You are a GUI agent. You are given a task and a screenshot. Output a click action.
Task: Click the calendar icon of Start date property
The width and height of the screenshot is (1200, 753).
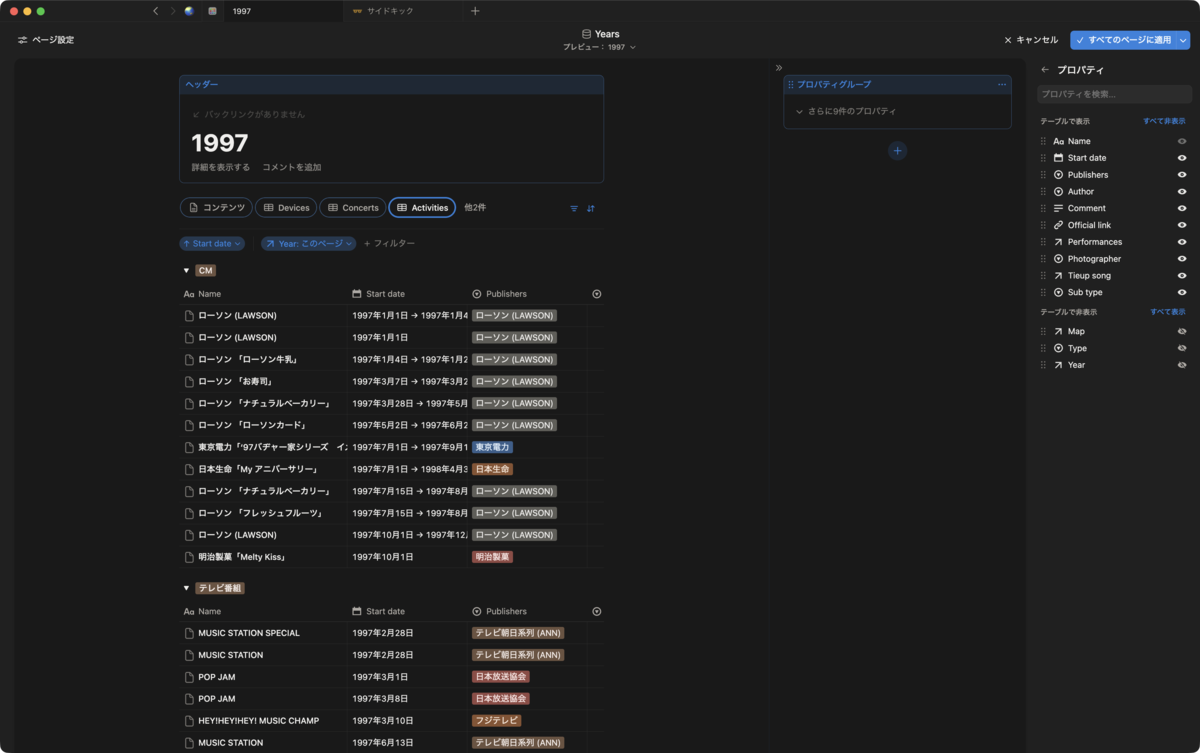(1058, 158)
